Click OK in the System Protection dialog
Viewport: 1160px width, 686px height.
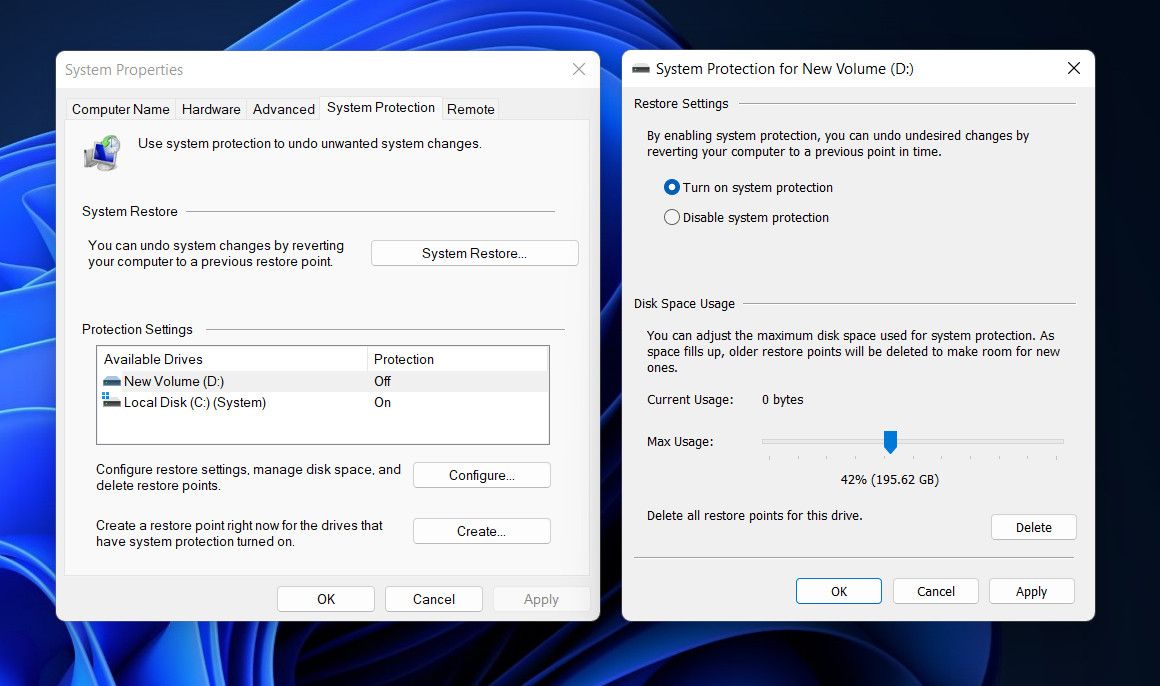(839, 591)
